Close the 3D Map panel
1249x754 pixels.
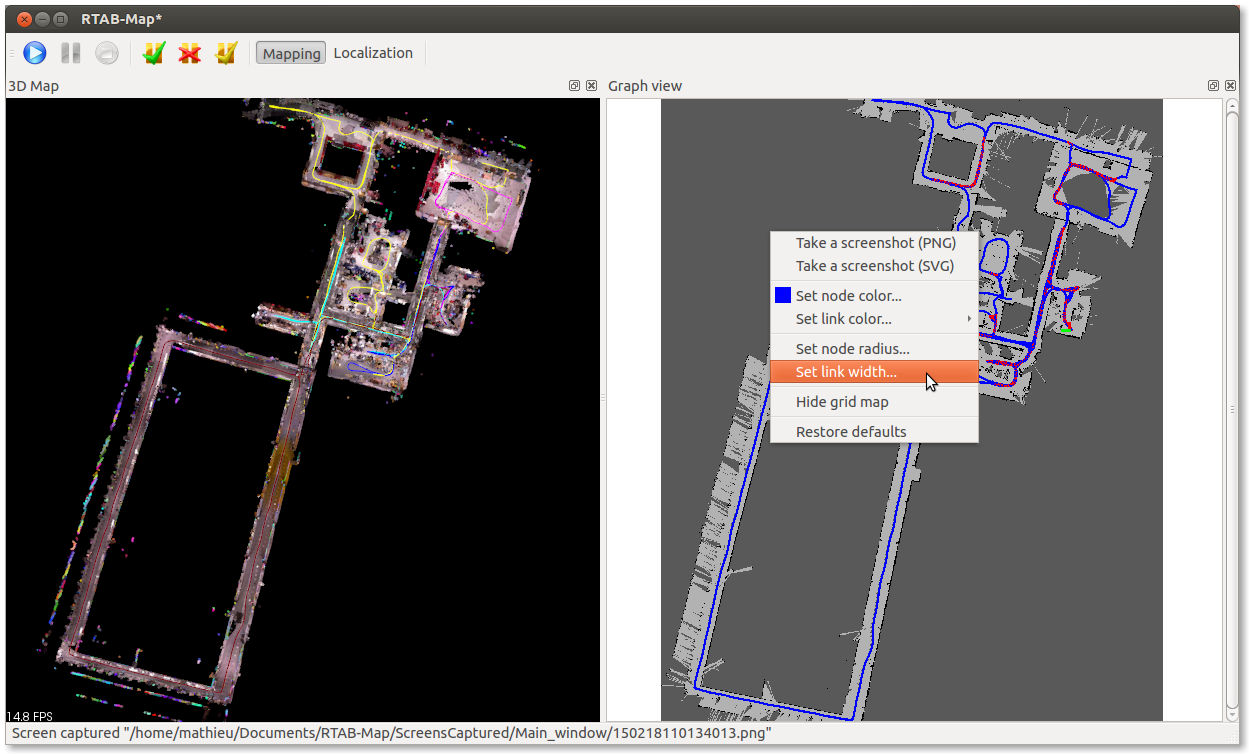(x=591, y=86)
